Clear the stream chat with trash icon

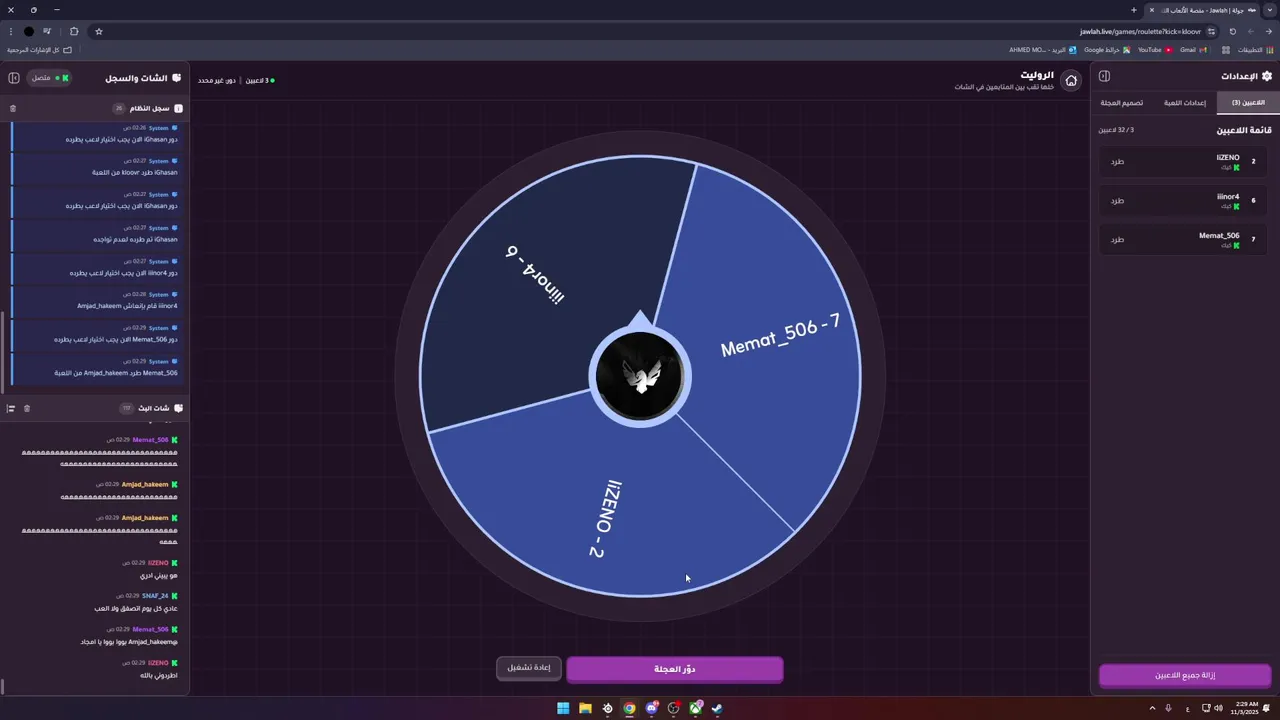(27, 408)
